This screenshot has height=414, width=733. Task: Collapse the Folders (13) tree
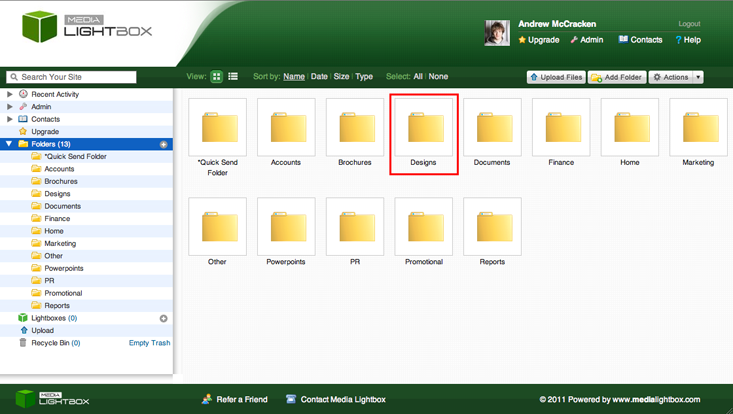tap(10, 144)
